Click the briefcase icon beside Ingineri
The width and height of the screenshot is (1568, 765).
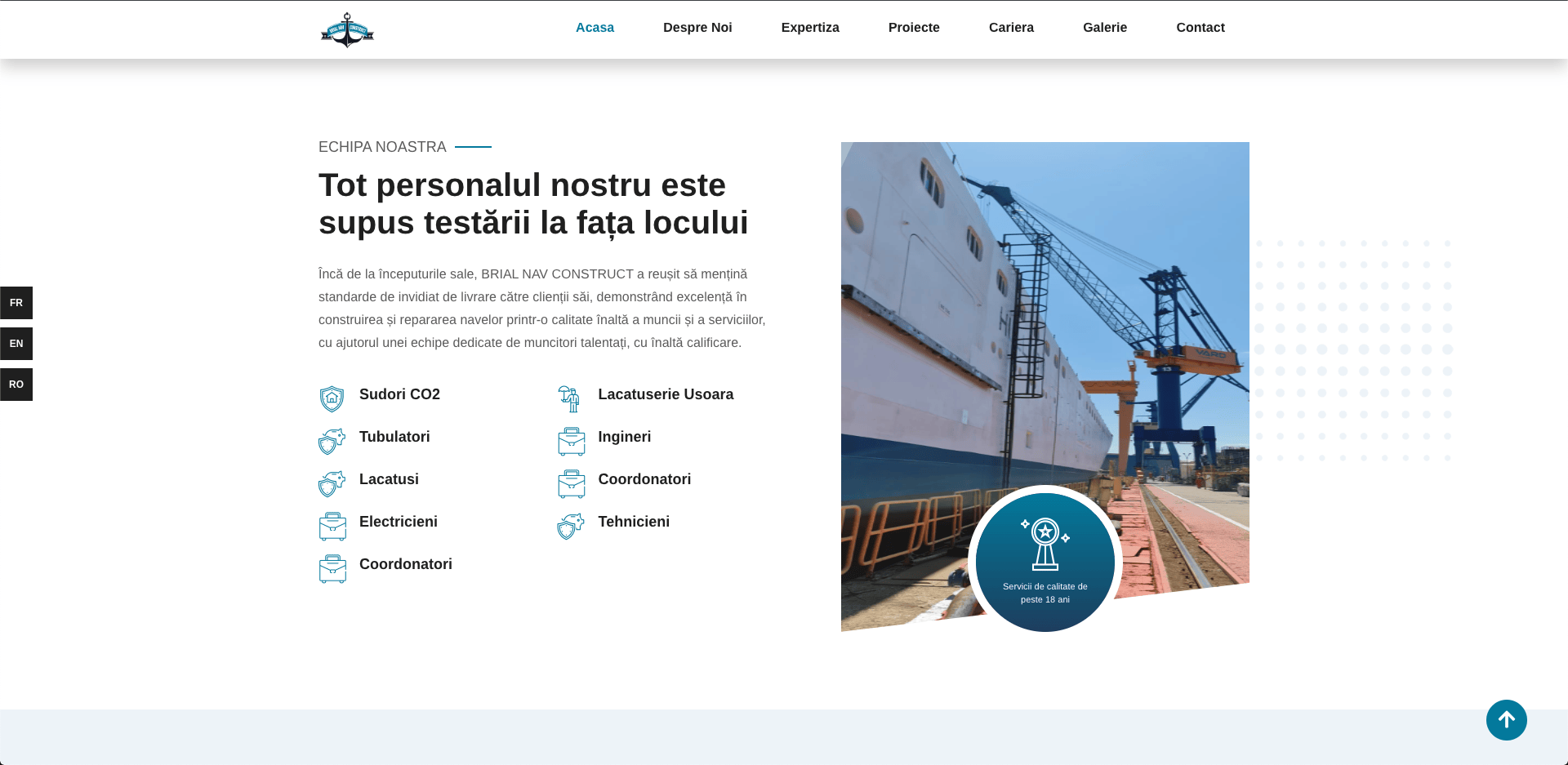click(x=572, y=442)
